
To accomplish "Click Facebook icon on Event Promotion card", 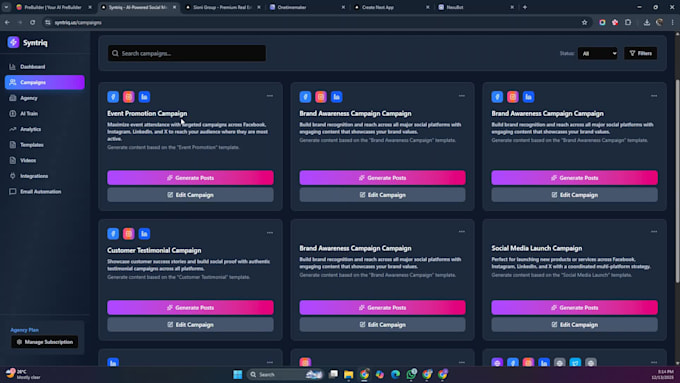I will 113,97.
